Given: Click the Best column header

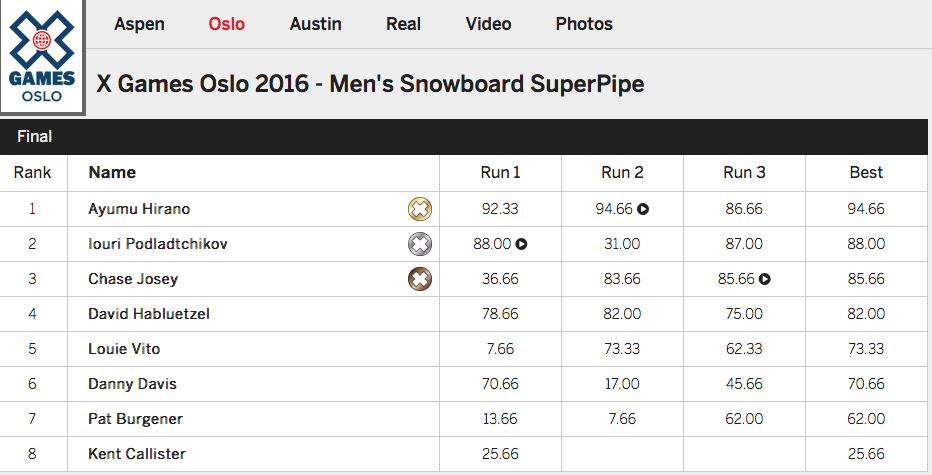Looking at the screenshot, I should pyautogui.click(x=866, y=172).
